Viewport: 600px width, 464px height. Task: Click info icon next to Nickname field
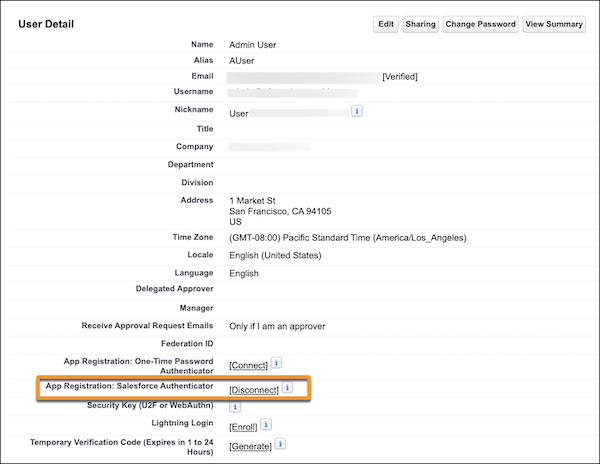(357, 111)
